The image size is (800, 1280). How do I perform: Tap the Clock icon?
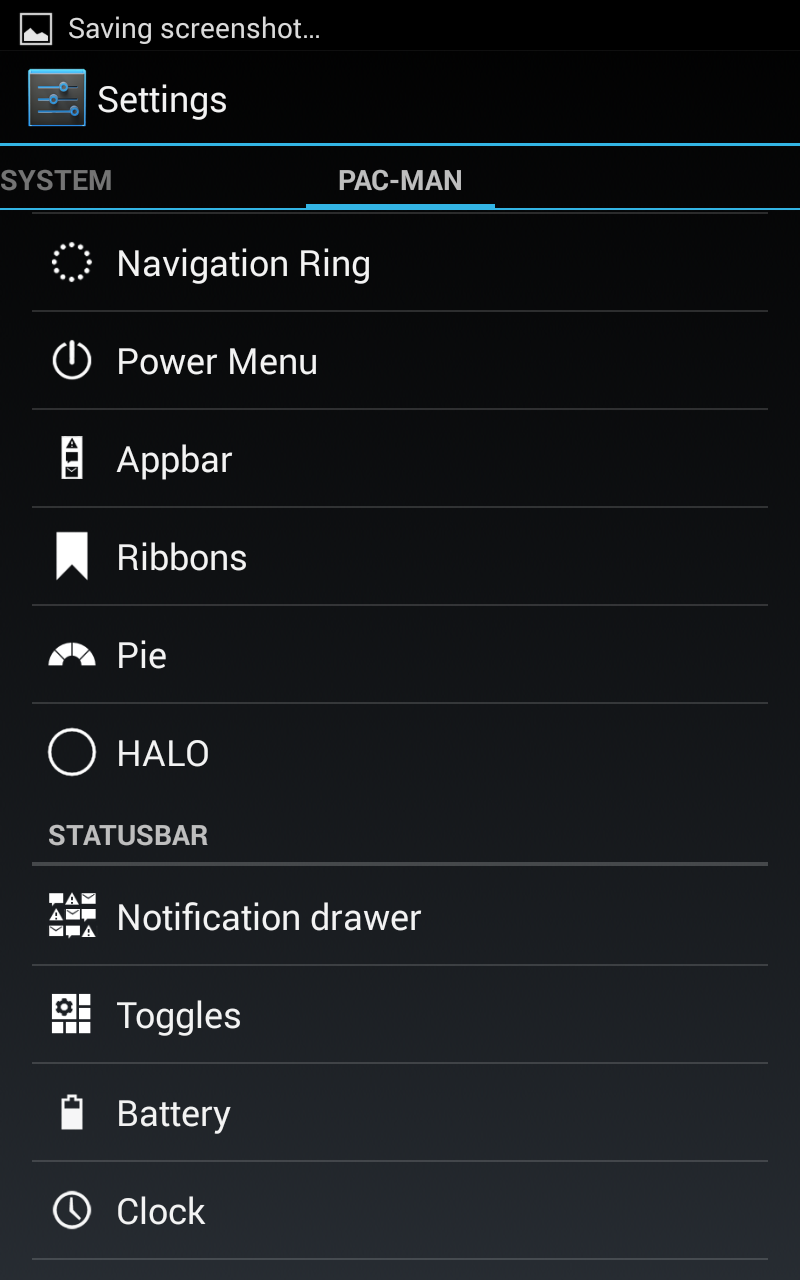coord(72,1210)
